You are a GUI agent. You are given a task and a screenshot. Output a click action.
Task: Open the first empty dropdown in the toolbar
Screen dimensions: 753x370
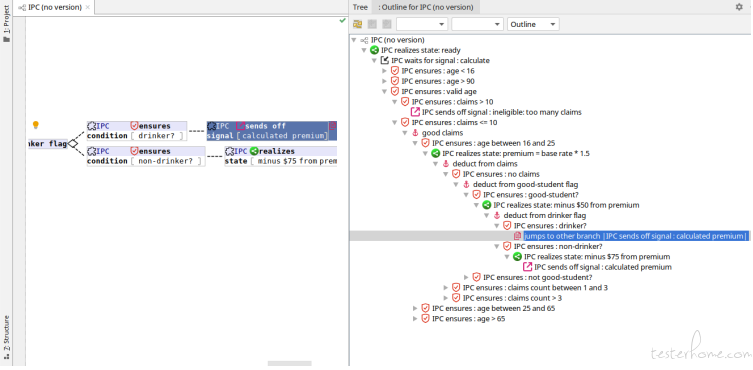422,24
